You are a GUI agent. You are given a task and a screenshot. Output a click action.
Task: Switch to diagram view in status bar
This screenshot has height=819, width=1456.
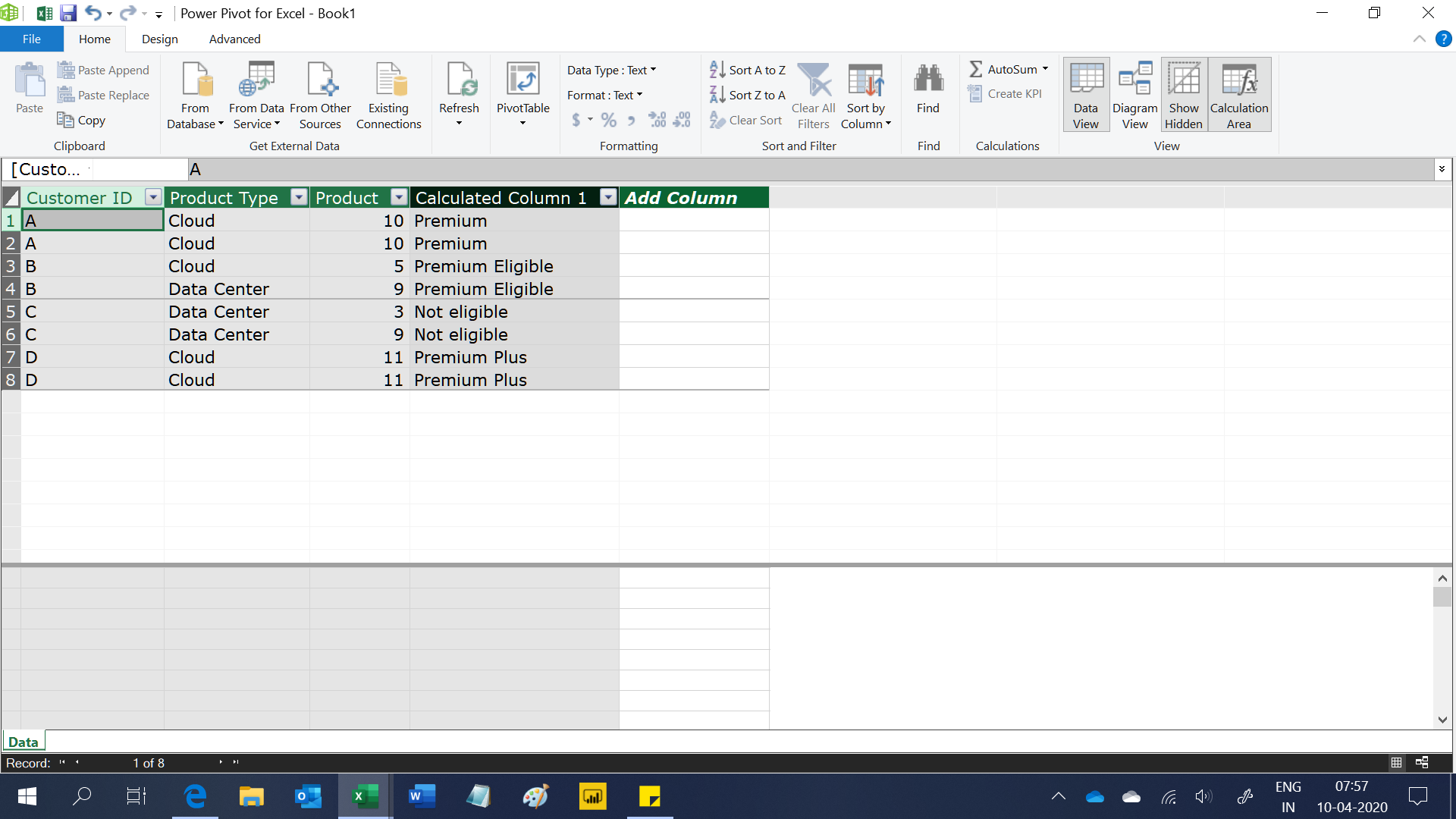point(1422,762)
